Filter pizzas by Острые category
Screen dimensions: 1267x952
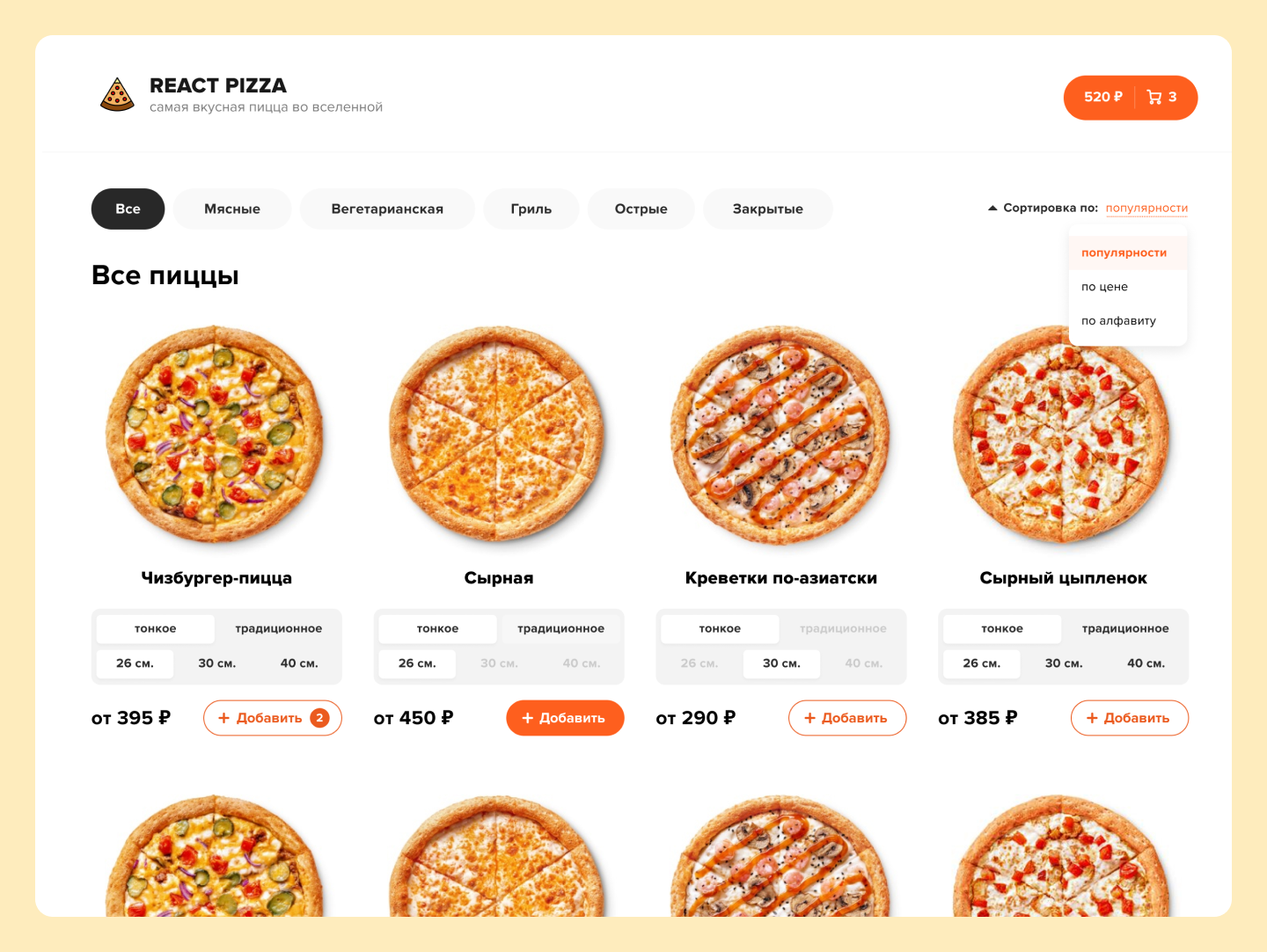[641, 209]
